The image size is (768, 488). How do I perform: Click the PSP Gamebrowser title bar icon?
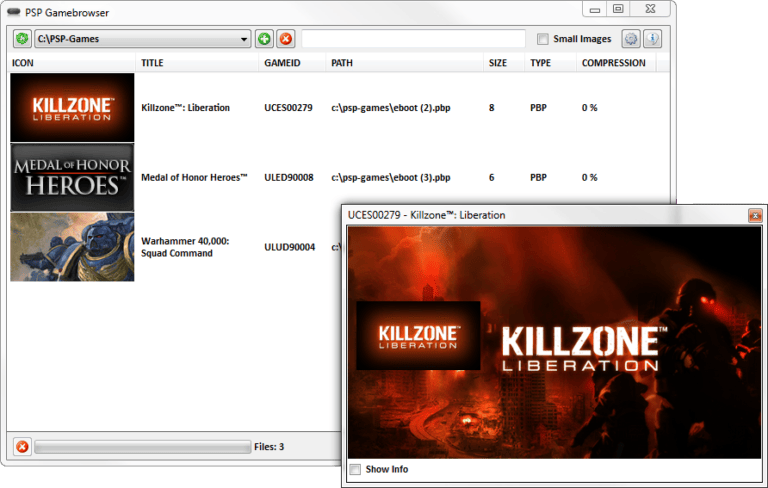click(x=16, y=10)
